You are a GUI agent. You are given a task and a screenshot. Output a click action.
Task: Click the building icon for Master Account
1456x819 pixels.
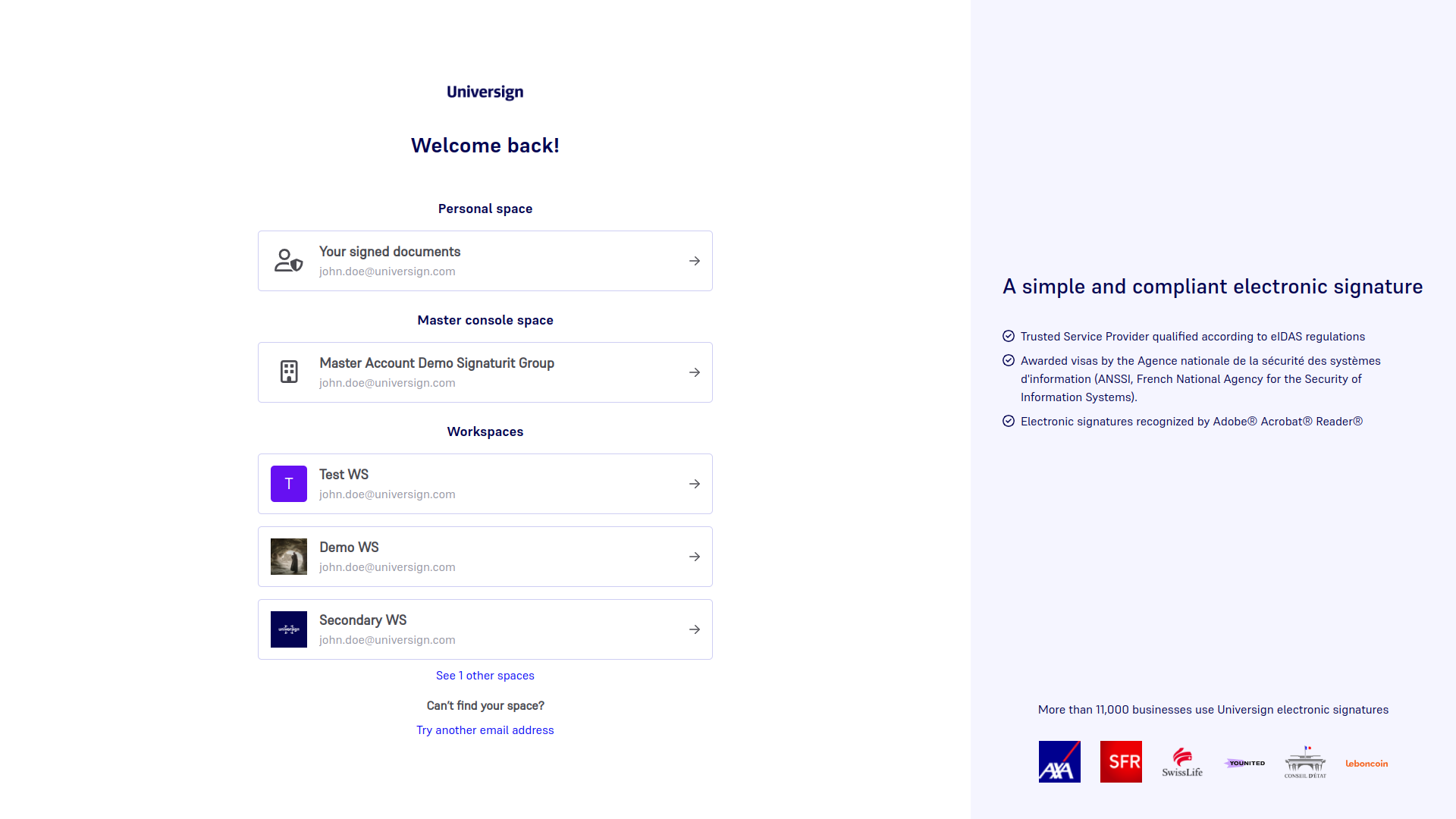pos(289,372)
